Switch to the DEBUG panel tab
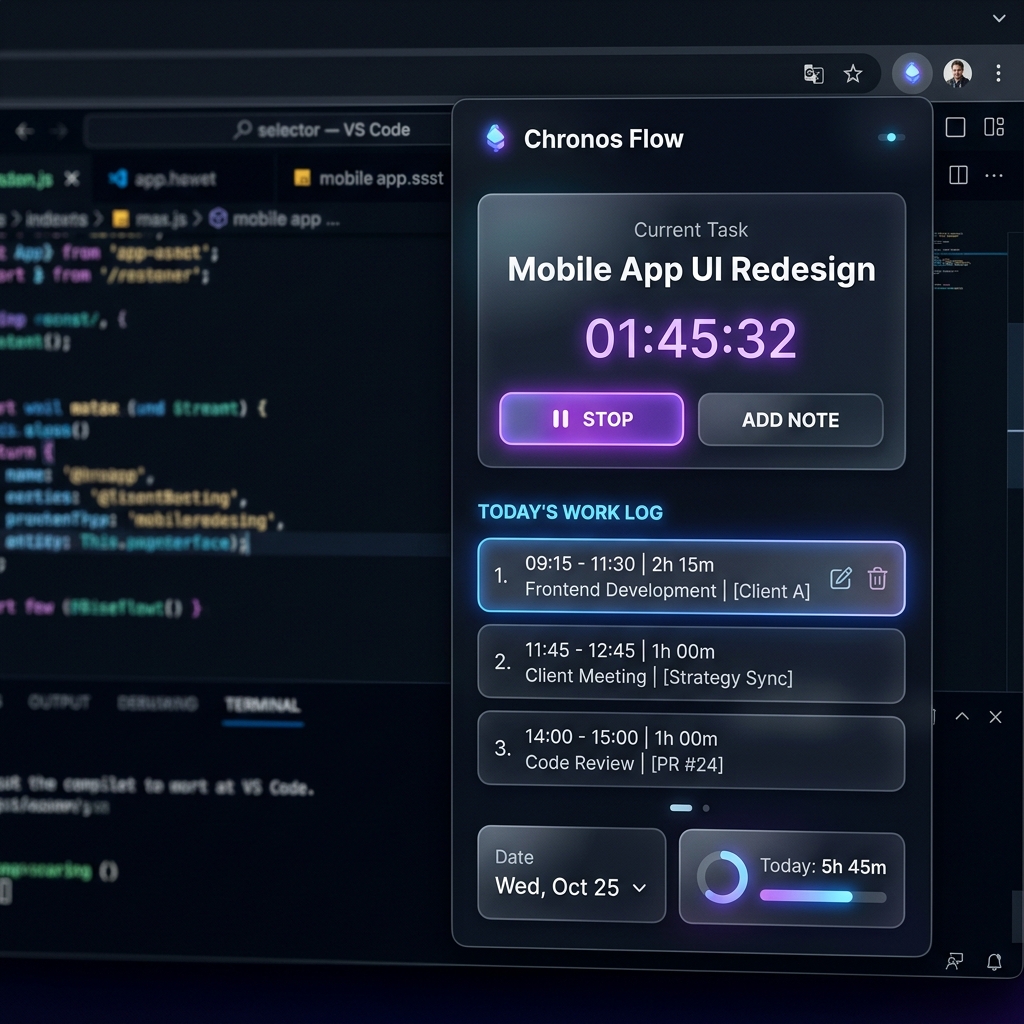The image size is (1024, 1024). [157, 703]
